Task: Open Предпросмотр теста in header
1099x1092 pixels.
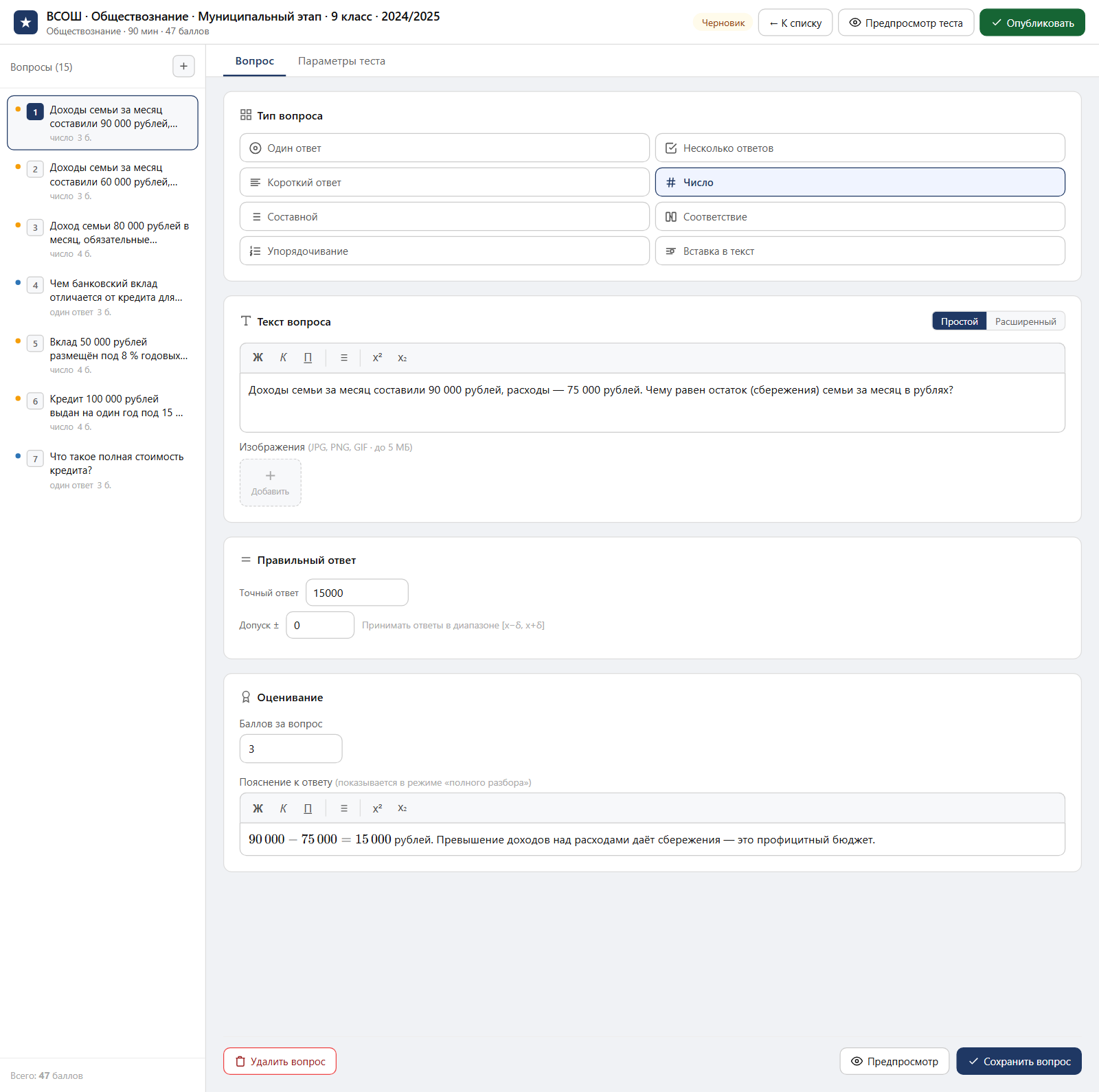Action: pyautogui.click(x=906, y=23)
